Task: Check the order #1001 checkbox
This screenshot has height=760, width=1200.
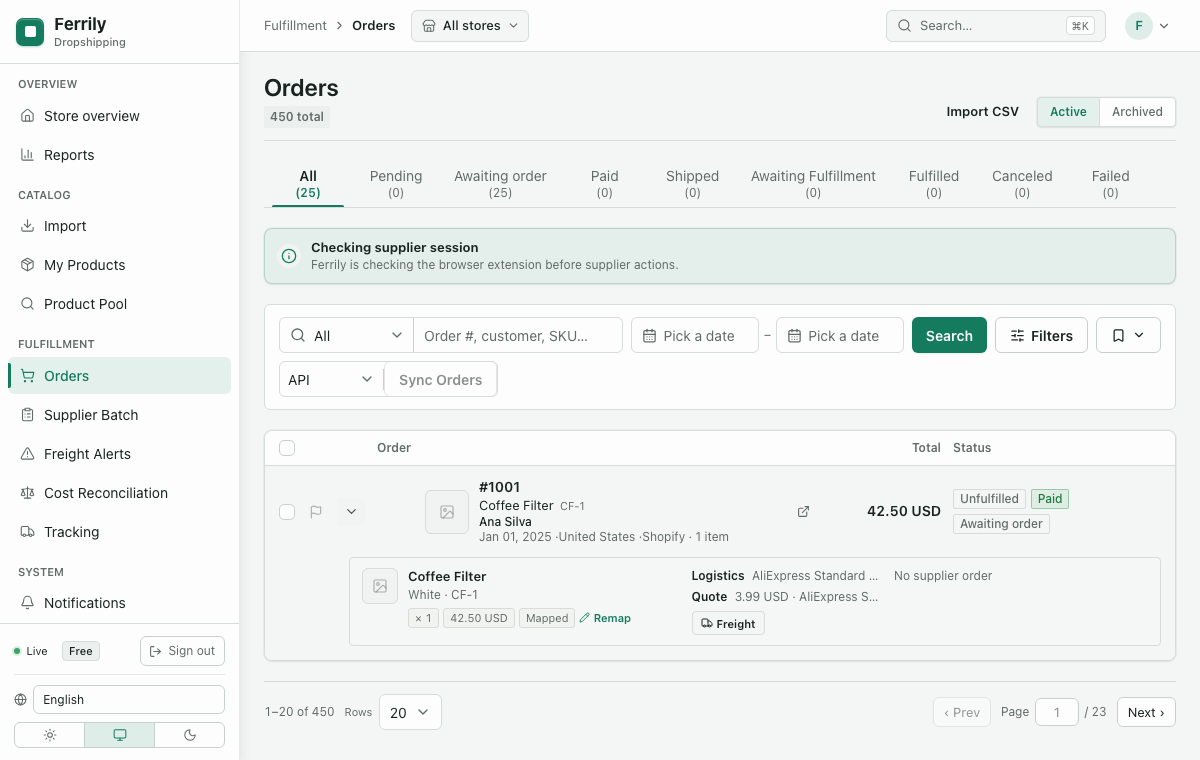Action: [x=287, y=512]
